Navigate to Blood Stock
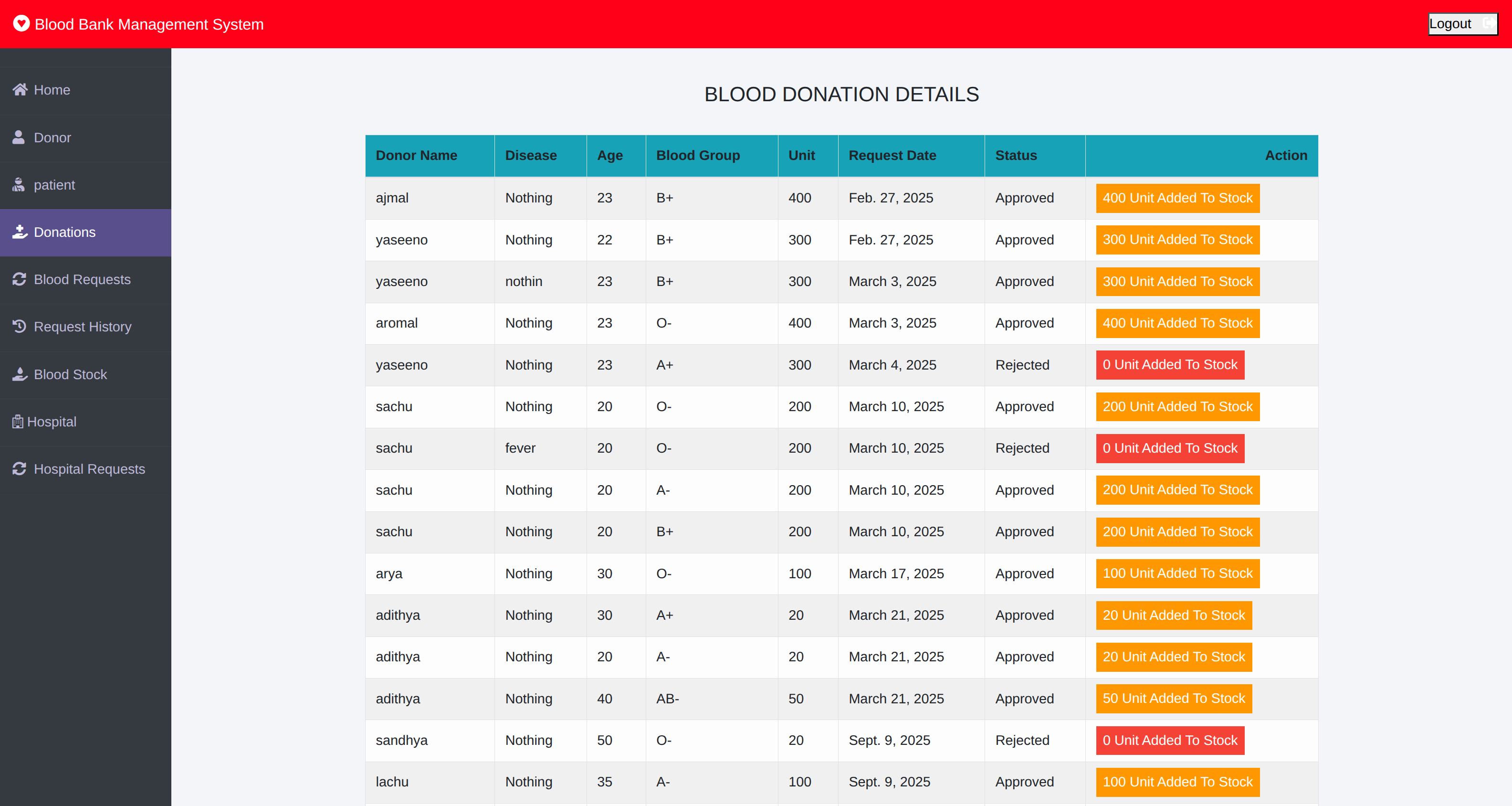Image resolution: width=1512 pixels, height=806 pixels. (86, 374)
